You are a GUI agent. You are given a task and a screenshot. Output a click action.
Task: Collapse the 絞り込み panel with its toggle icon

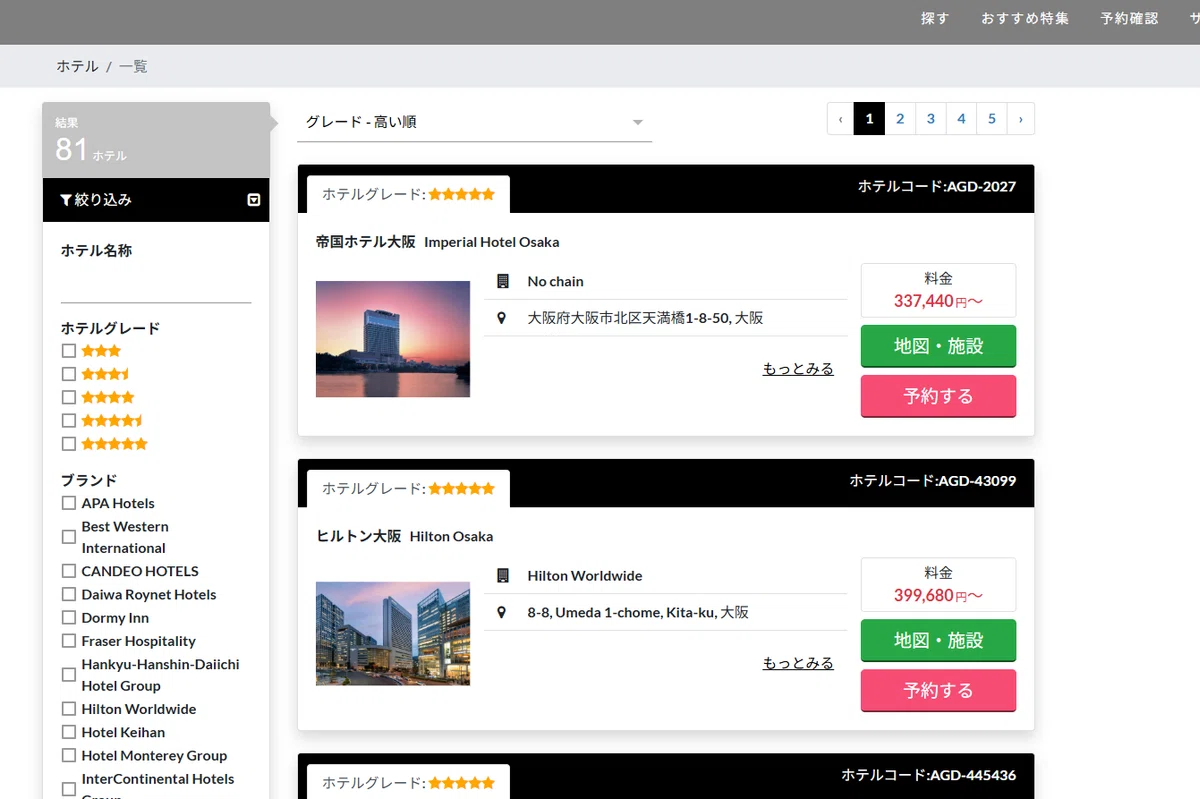pyautogui.click(x=254, y=200)
